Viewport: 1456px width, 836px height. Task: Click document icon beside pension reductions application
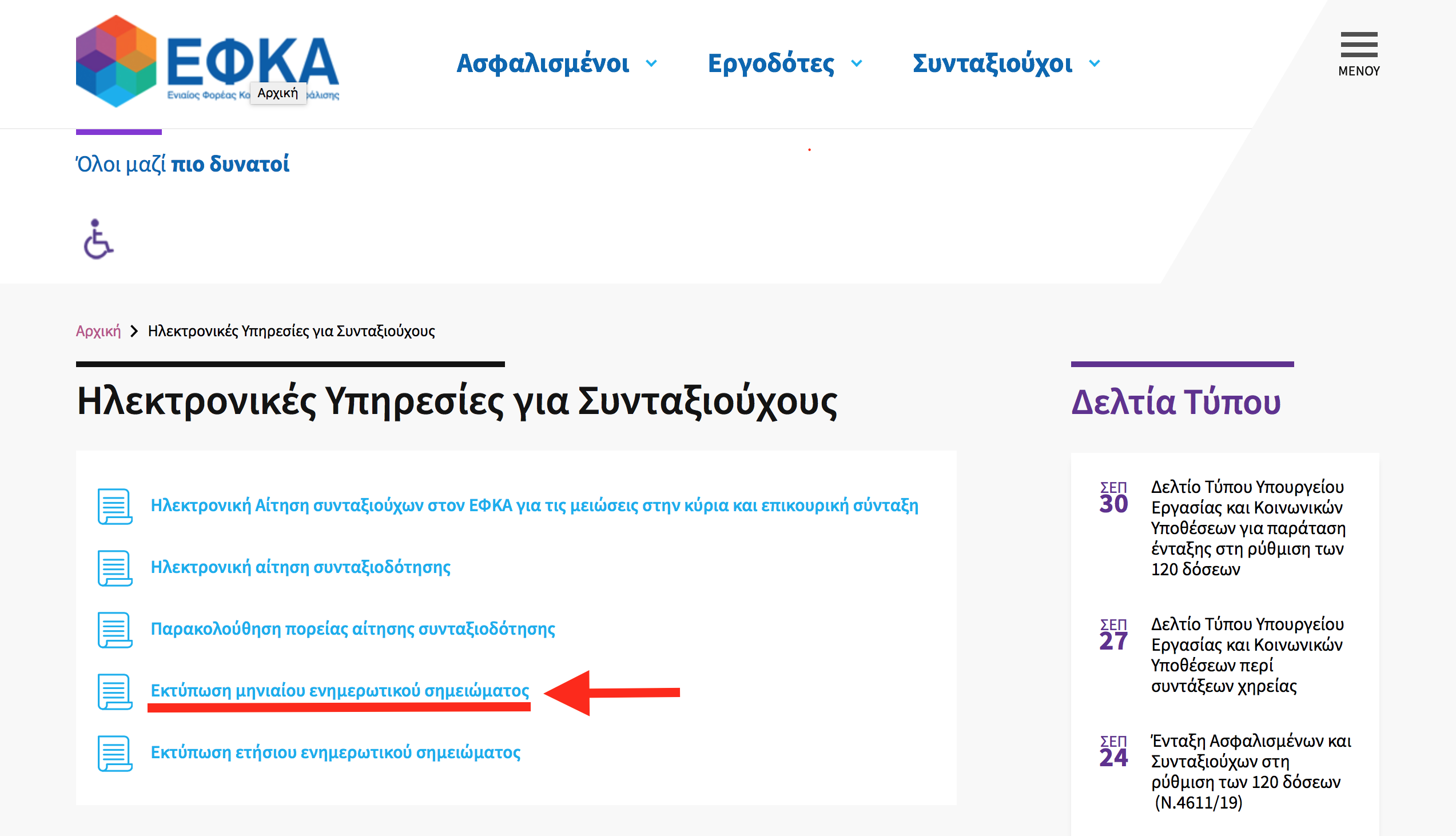tap(114, 506)
